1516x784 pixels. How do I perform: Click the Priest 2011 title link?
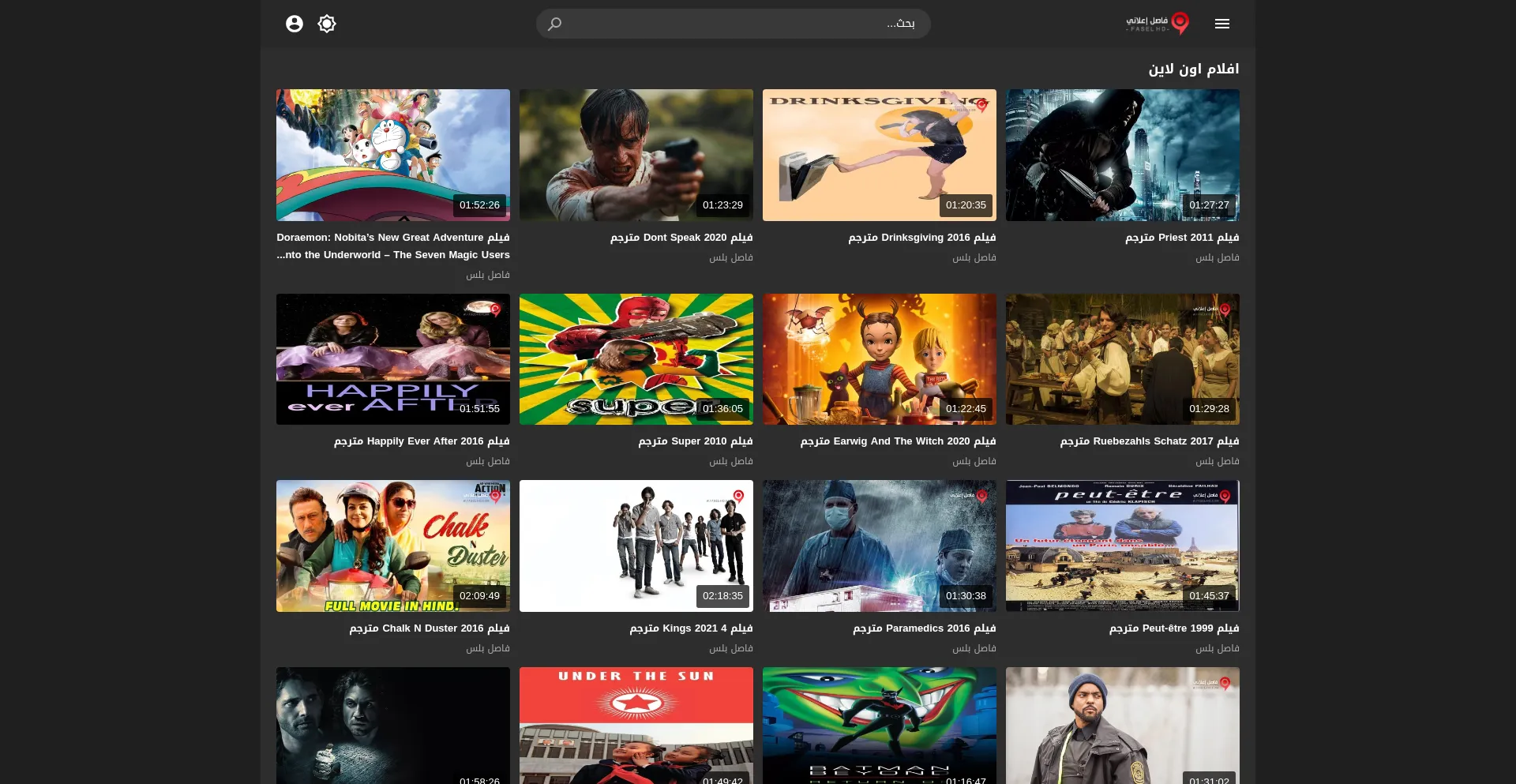point(1182,237)
